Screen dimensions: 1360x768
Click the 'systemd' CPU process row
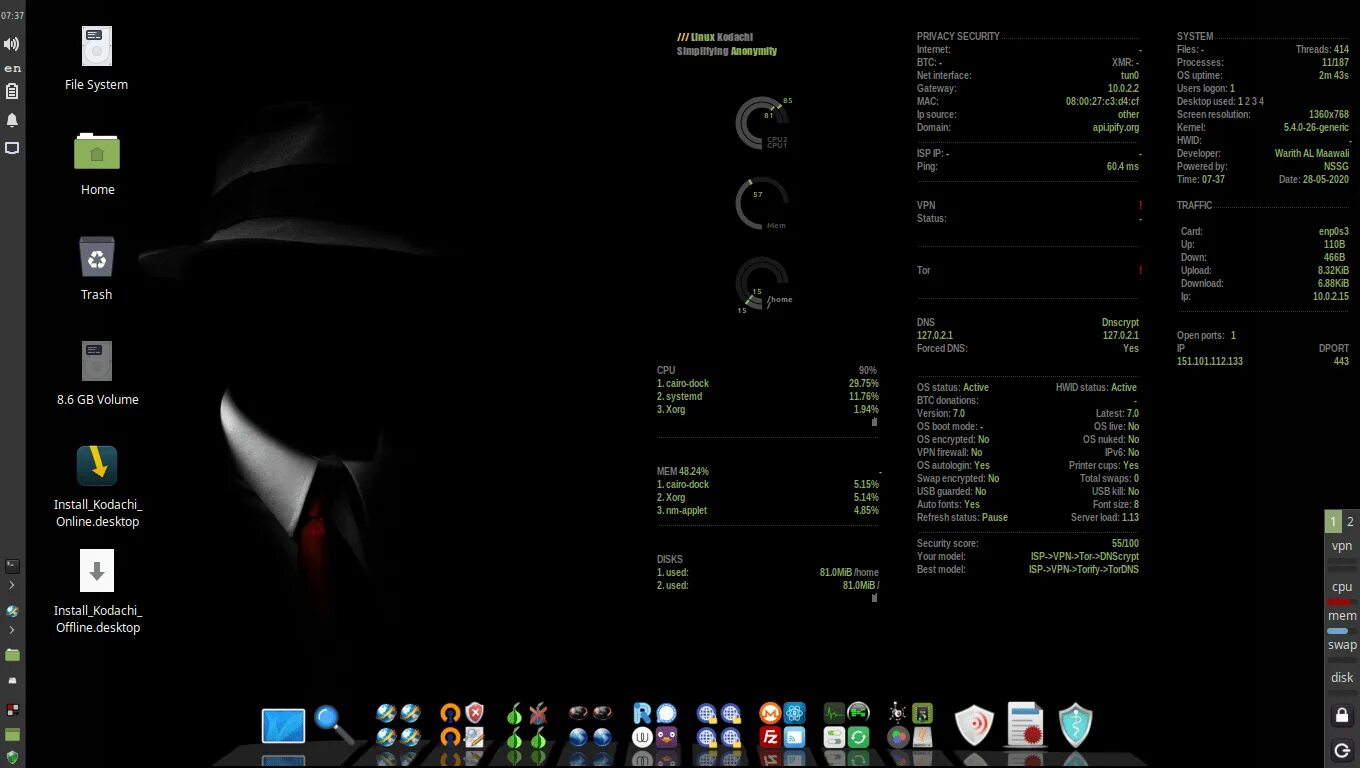pos(768,397)
